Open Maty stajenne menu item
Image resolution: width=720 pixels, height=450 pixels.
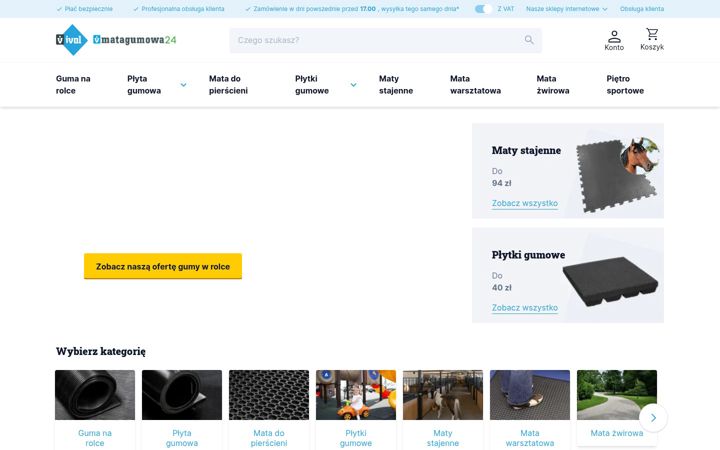(x=396, y=84)
